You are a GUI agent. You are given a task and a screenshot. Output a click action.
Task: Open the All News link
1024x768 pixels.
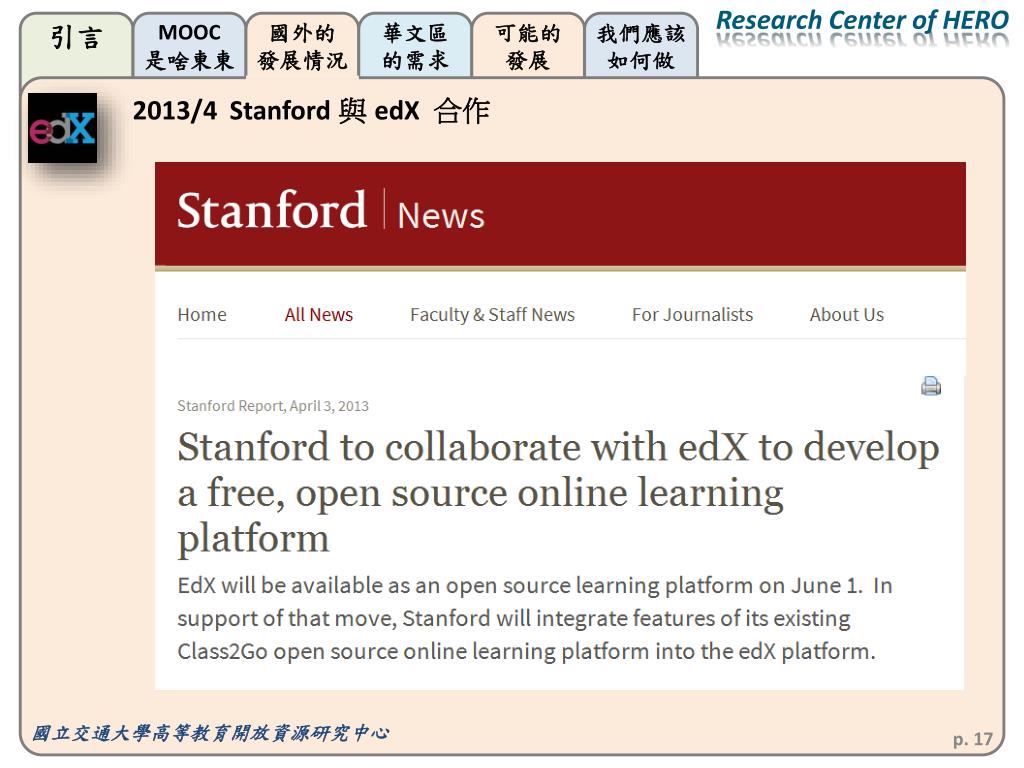(x=319, y=315)
